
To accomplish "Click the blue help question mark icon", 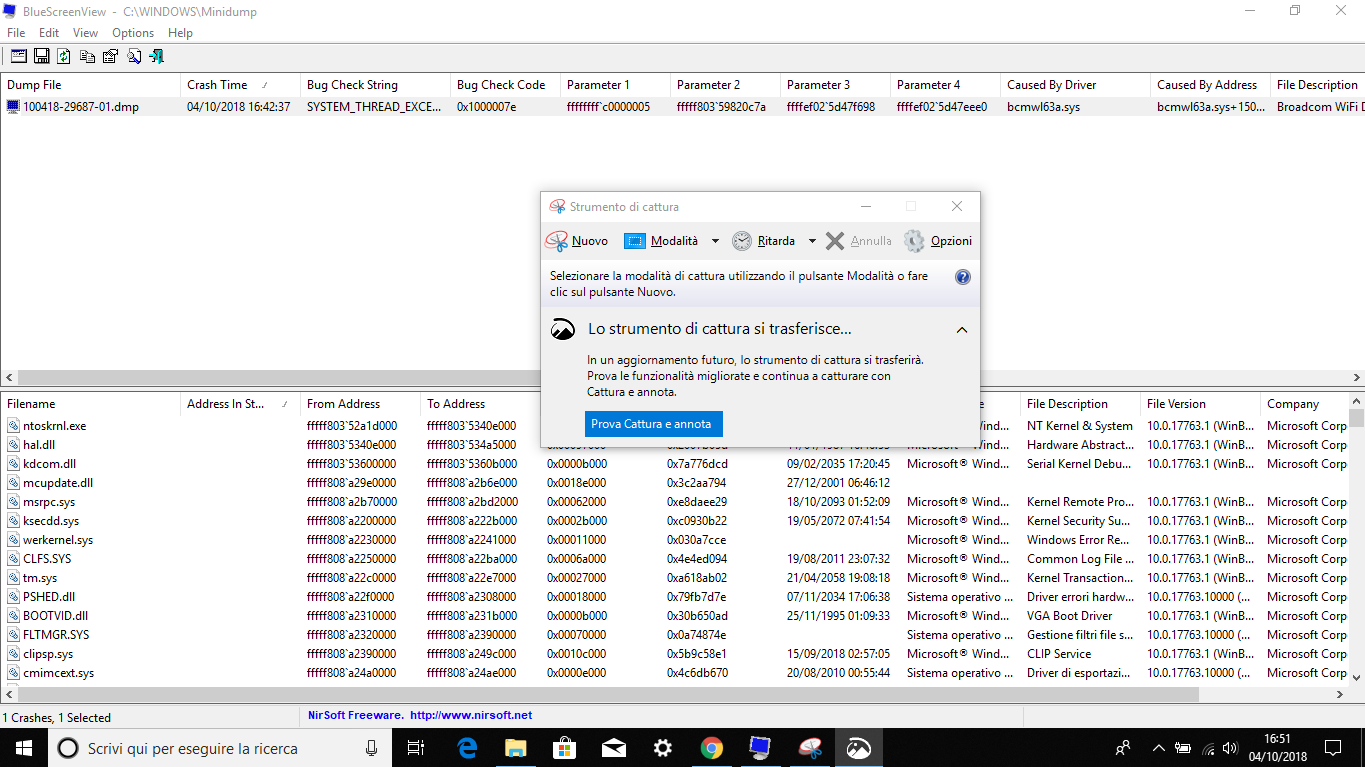I will tap(963, 277).
